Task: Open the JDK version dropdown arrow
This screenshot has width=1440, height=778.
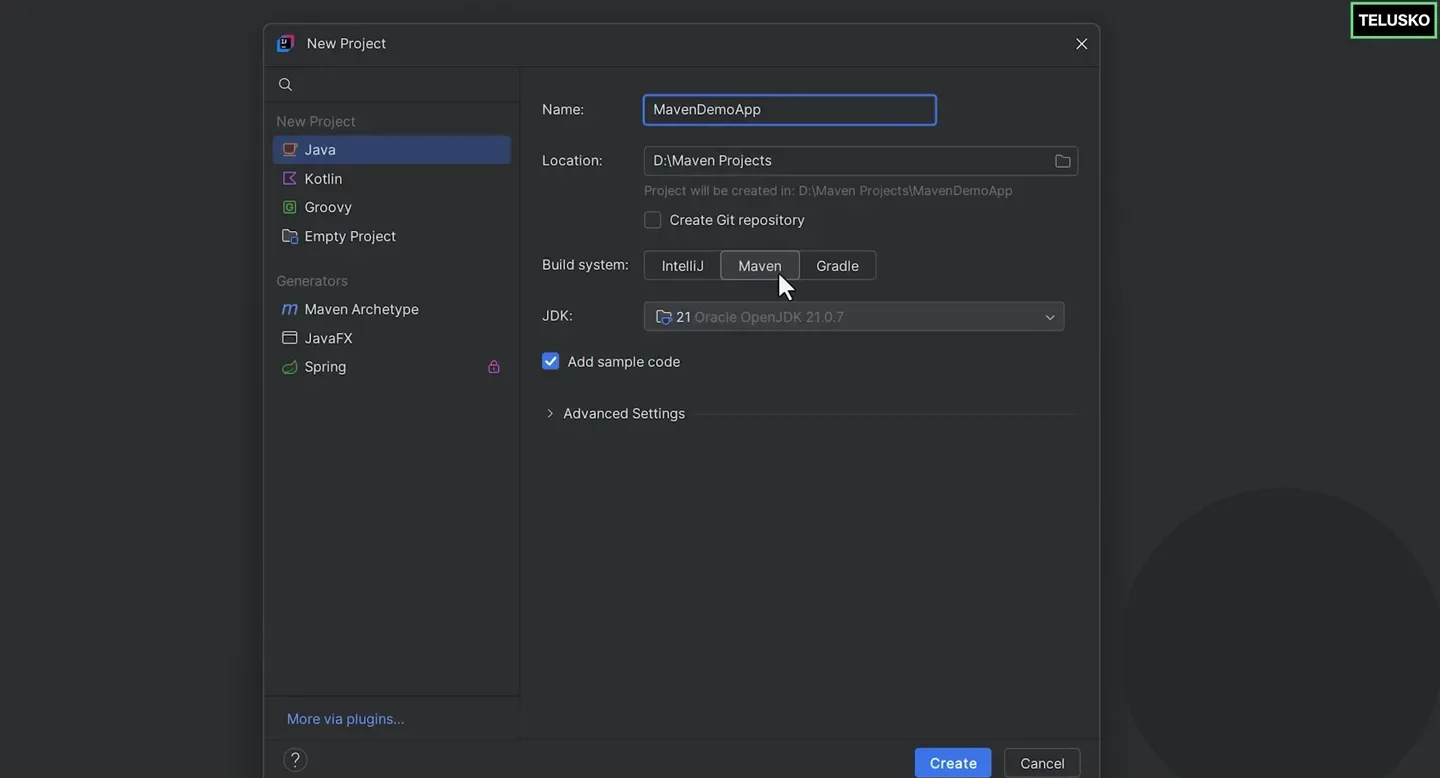Action: (1050, 317)
